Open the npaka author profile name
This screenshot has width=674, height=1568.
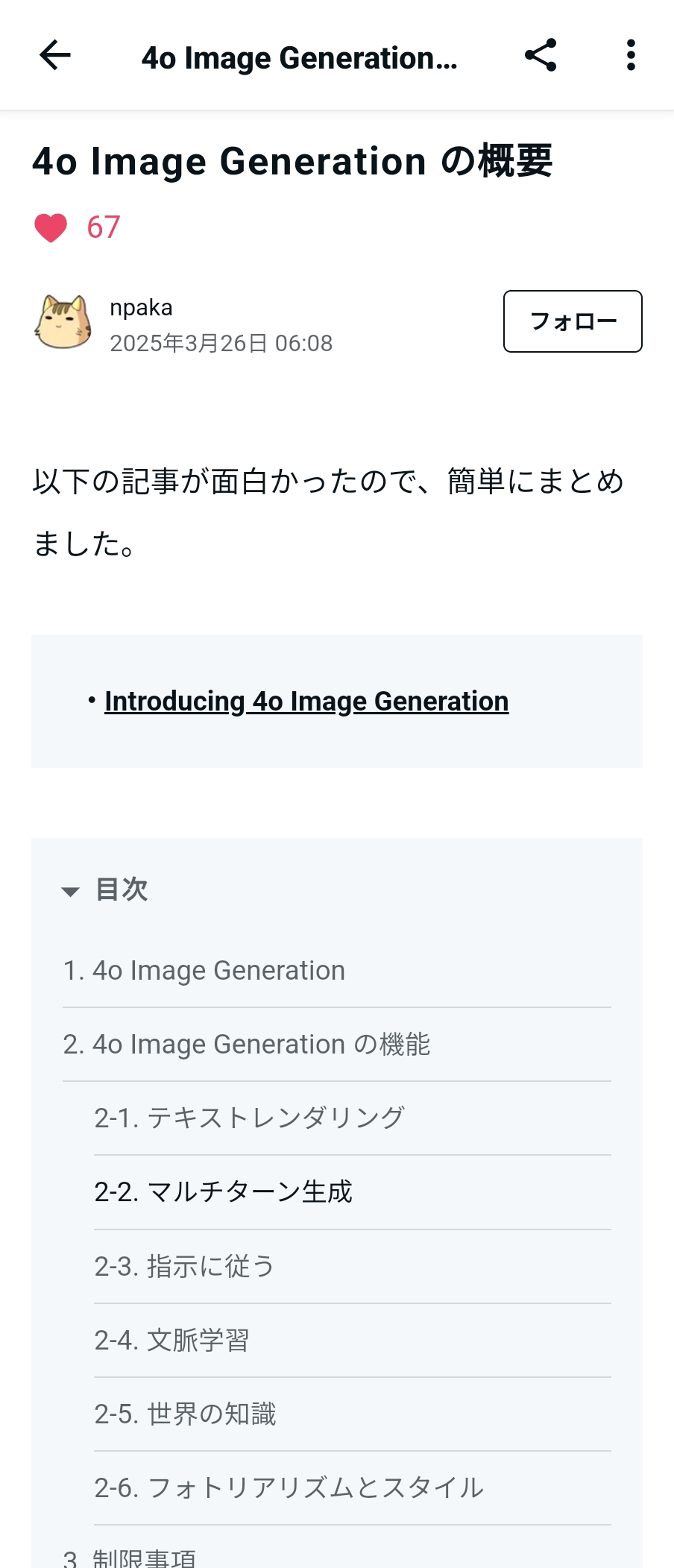(x=141, y=307)
